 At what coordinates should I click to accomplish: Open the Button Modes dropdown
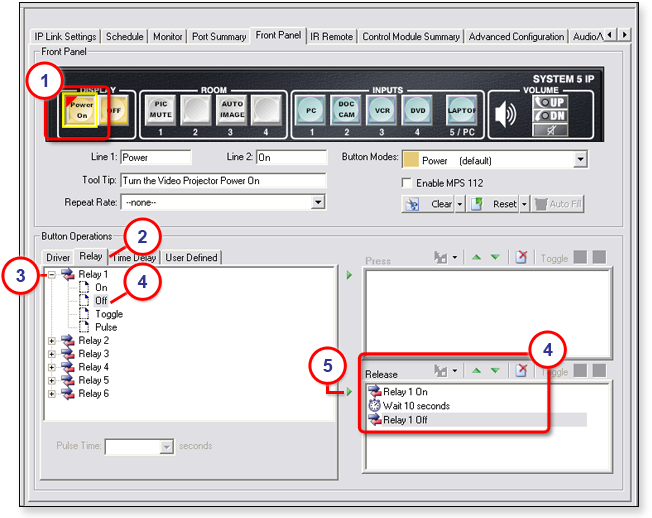point(580,159)
